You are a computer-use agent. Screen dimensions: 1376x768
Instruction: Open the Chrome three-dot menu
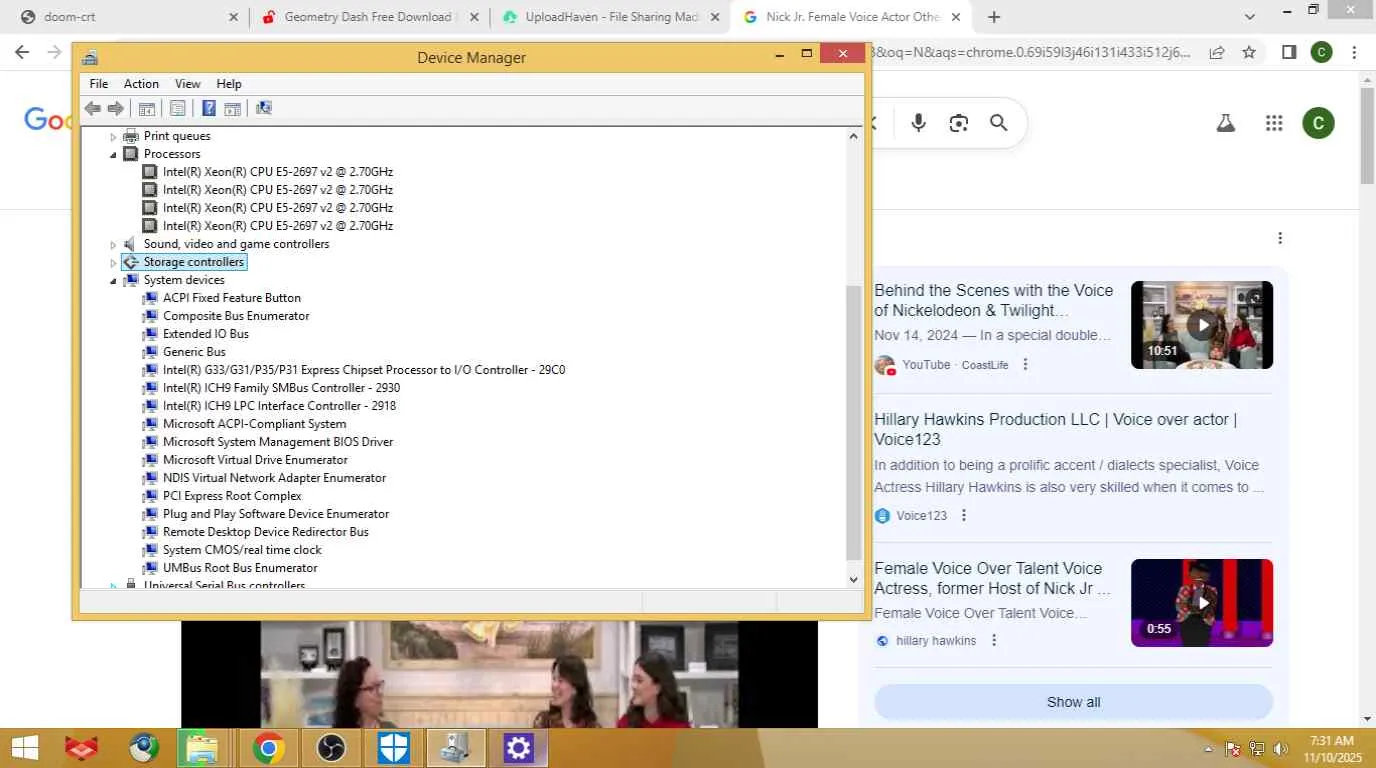coord(1354,52)
